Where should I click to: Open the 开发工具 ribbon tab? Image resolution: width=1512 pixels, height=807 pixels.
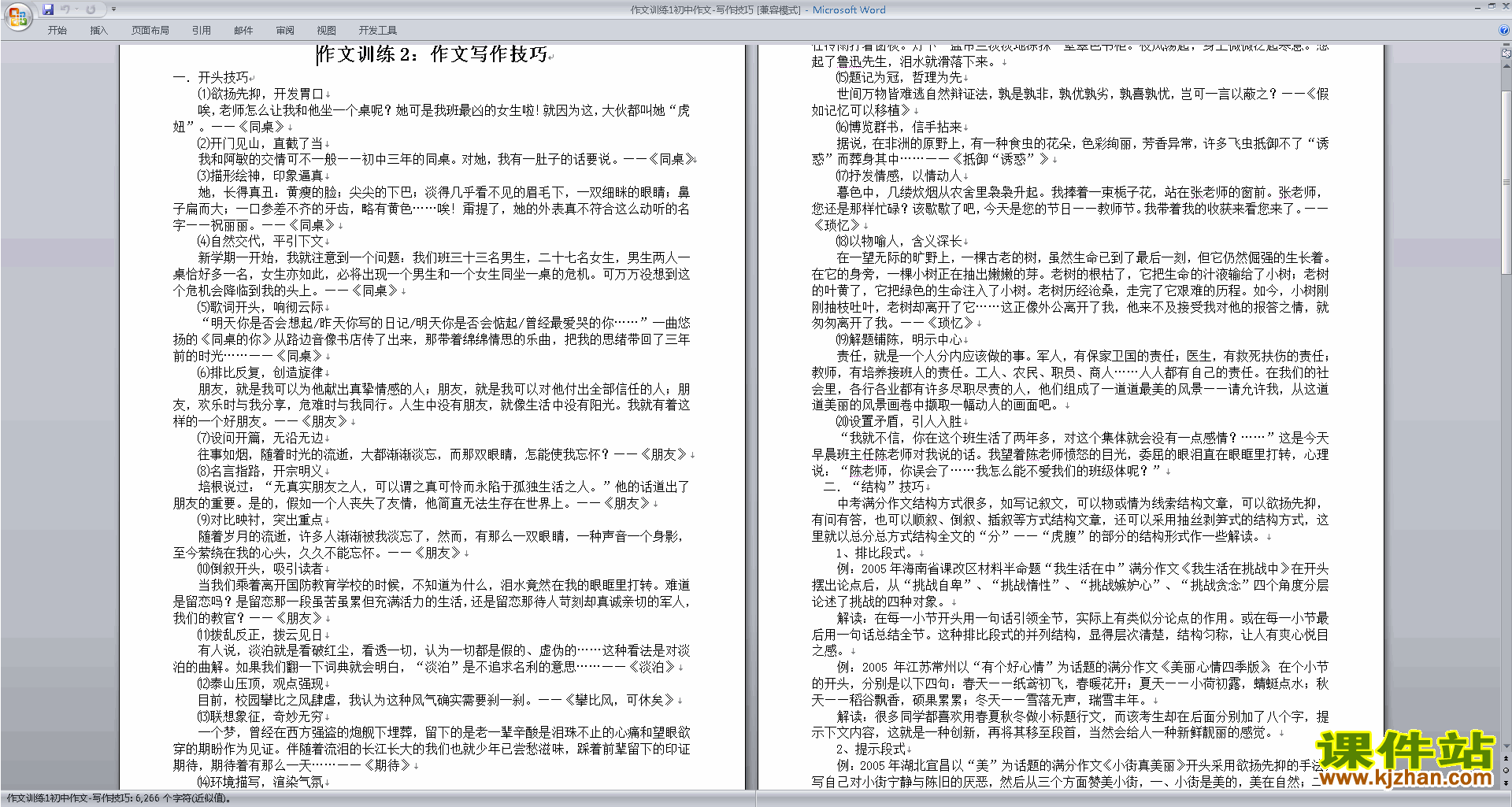tap(377, 31)
